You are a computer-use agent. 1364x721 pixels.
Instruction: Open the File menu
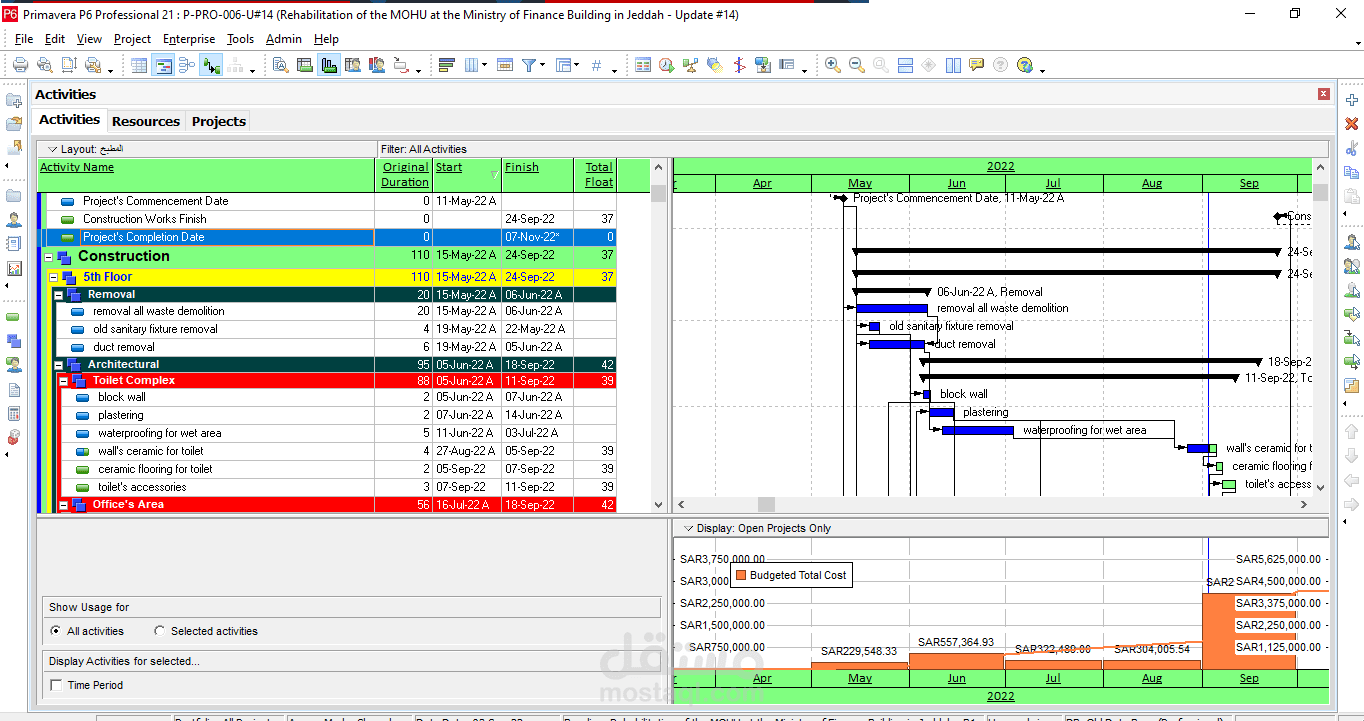pos(24,39)
